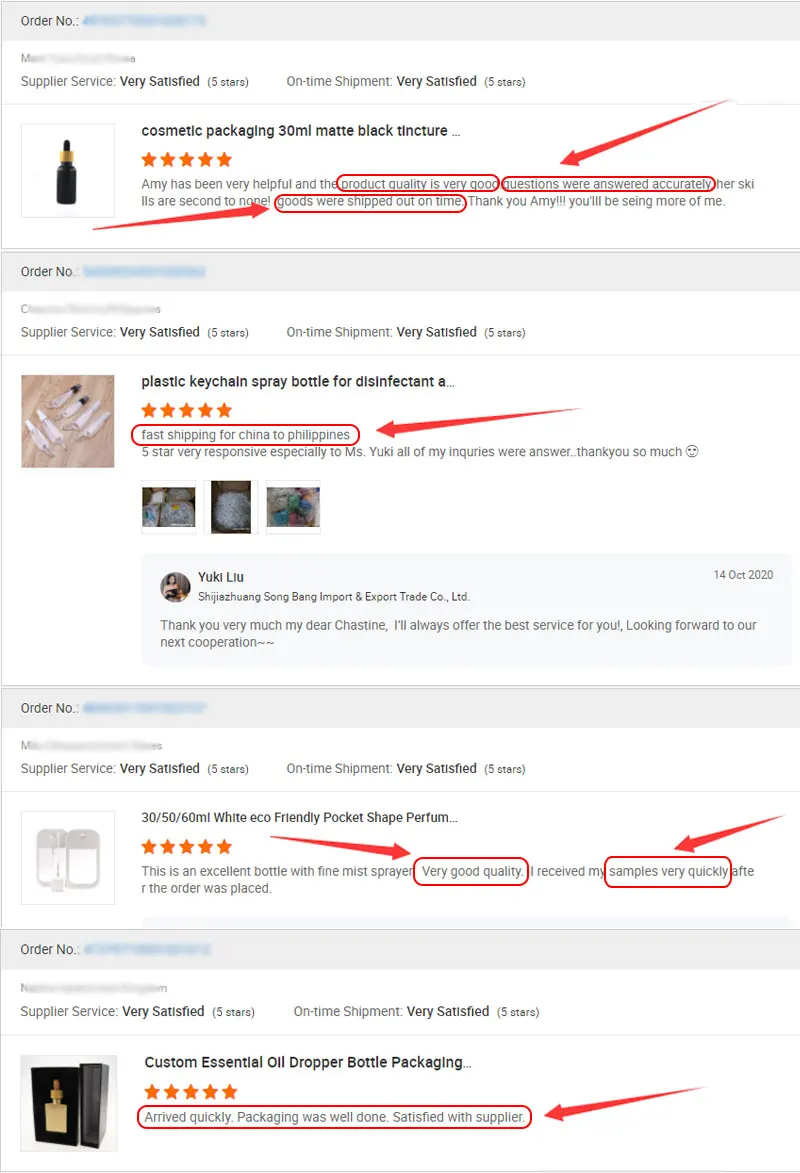Click the smiley emoji in Philippines review
800x1173 pixels.
(692, 451)
